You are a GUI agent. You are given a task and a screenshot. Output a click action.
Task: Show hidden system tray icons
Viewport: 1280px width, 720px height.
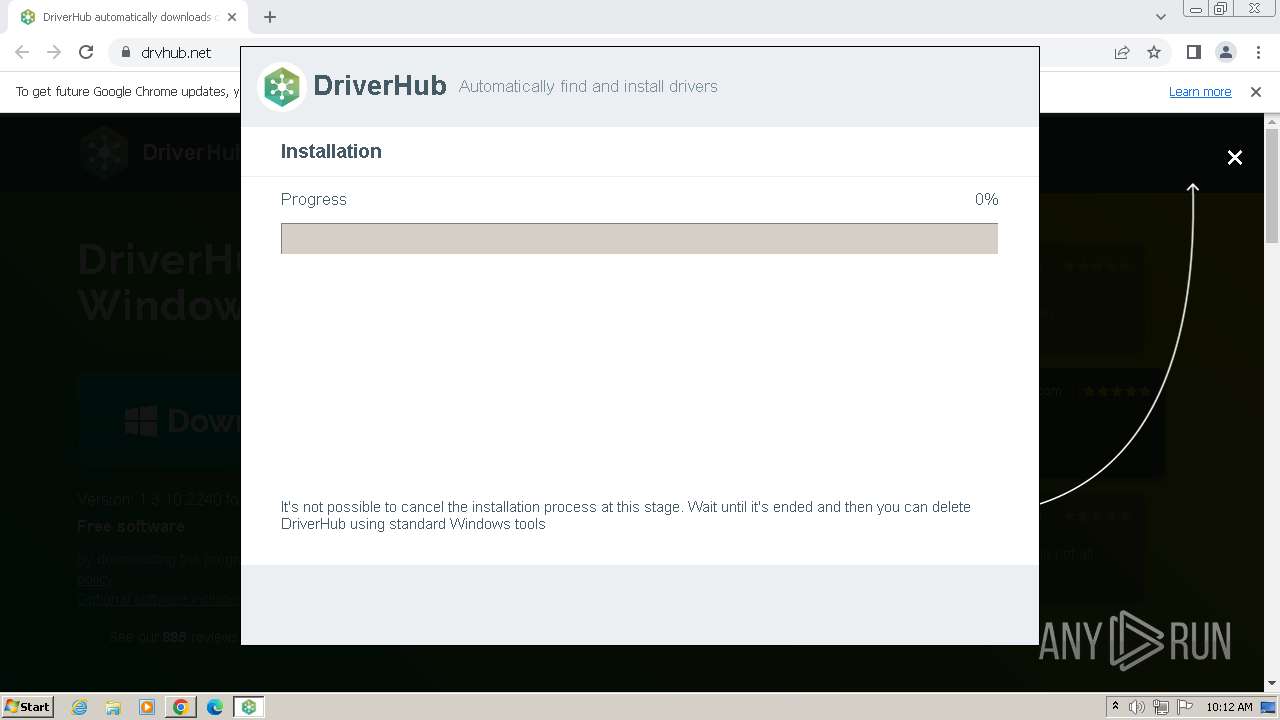1116,707
